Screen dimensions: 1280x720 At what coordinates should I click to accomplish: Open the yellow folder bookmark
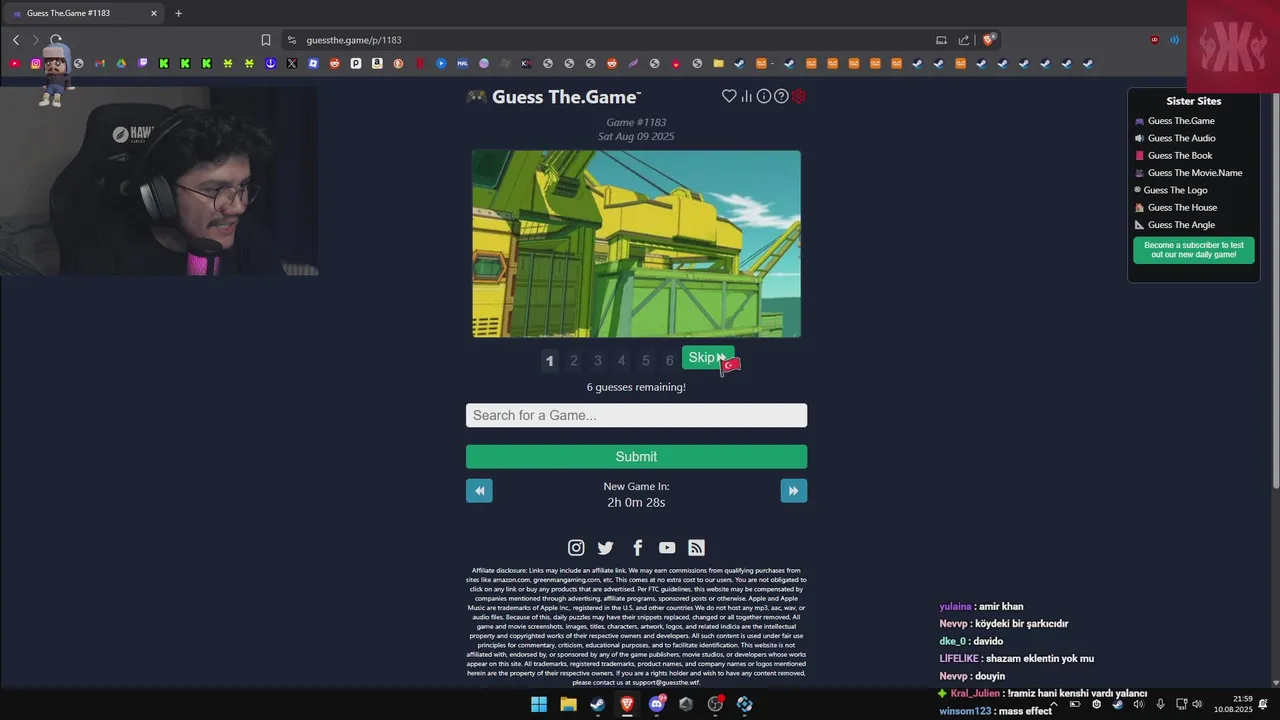718,63
